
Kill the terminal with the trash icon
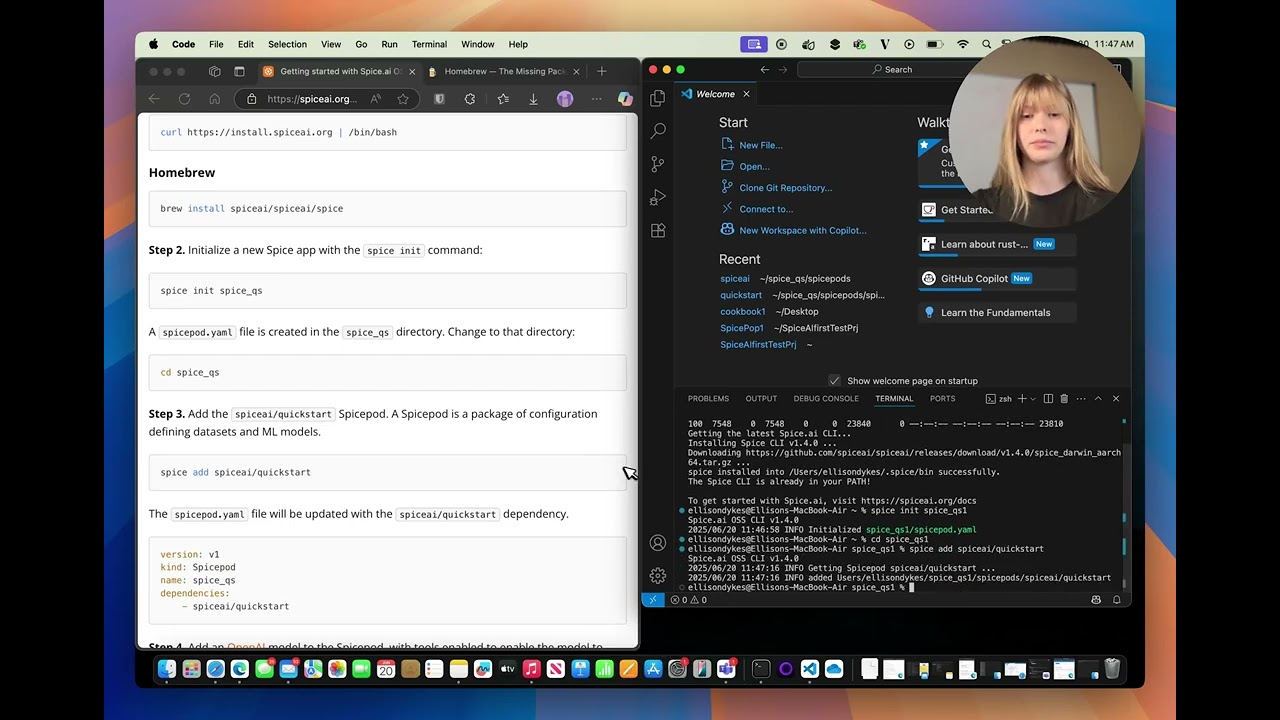tap(1064, 399)
